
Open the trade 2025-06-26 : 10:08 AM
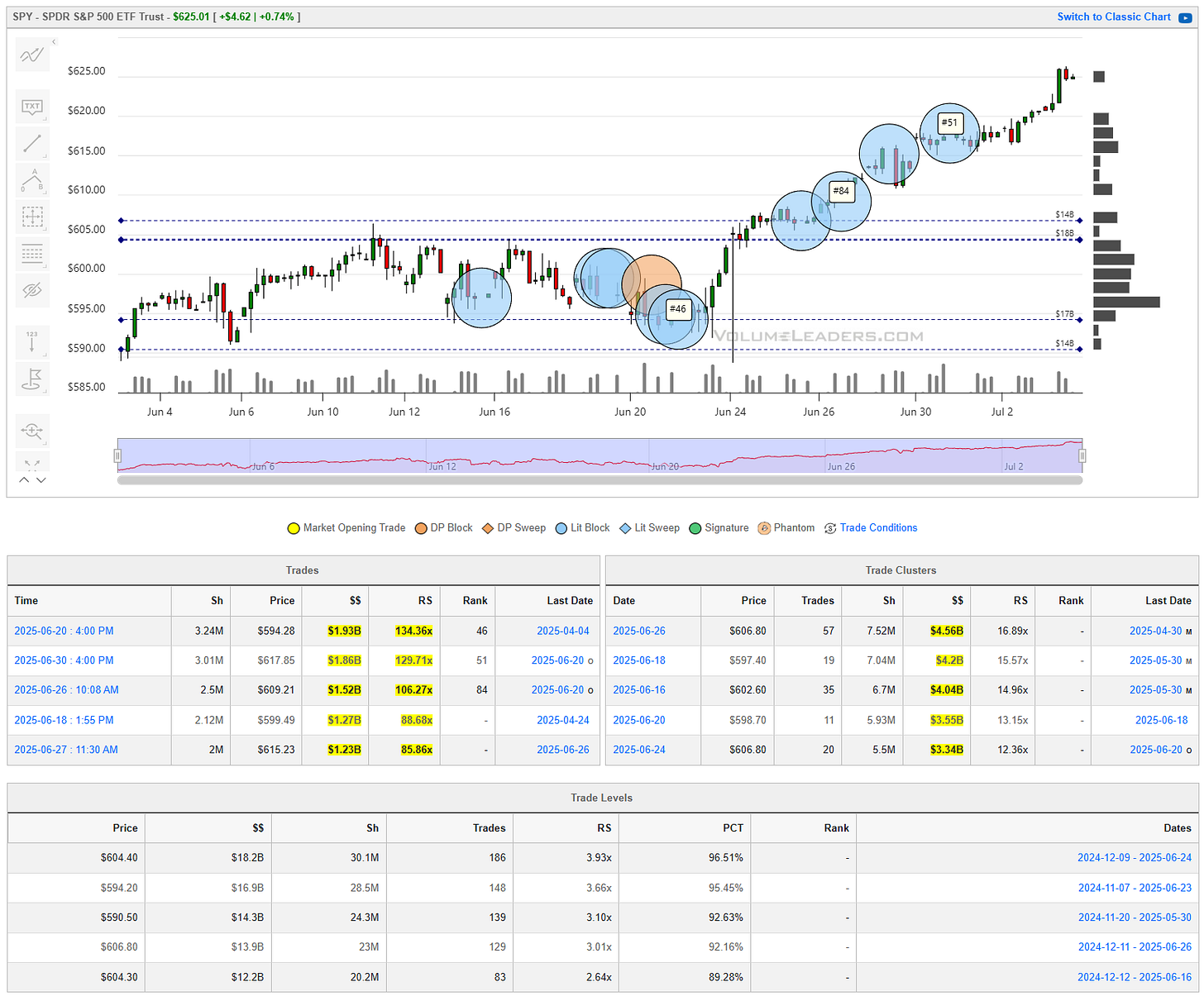[x=66, y=690]
